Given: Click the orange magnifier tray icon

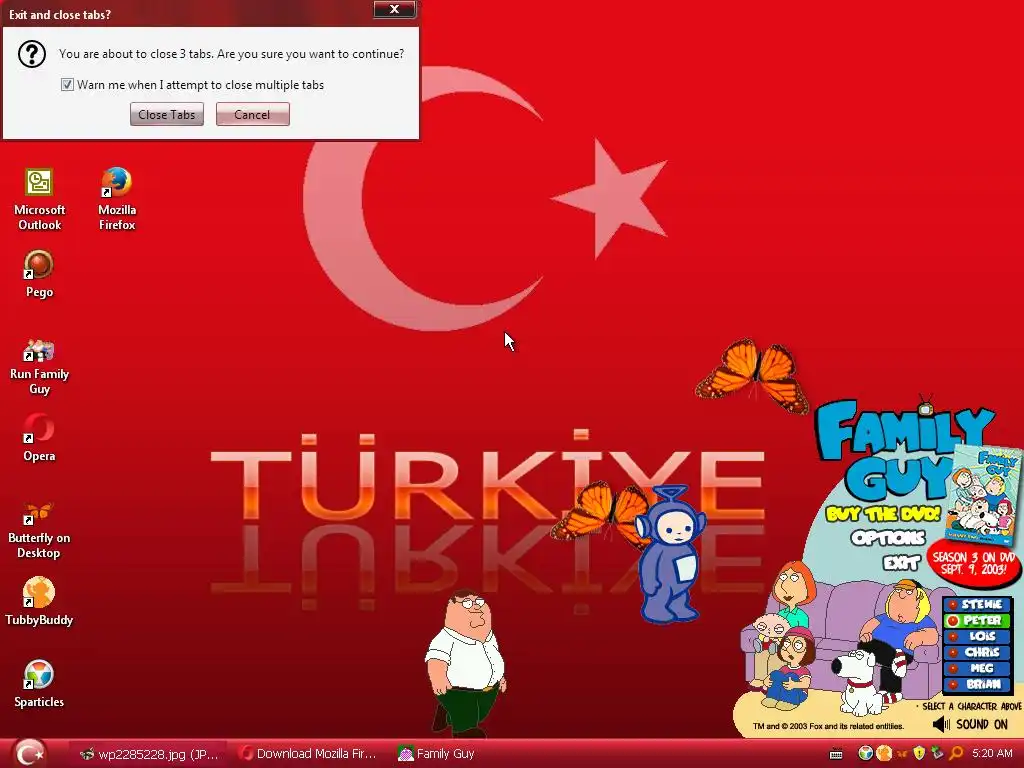Looking at the screenshot, I should pyautogui.click(x=956, y=754).
